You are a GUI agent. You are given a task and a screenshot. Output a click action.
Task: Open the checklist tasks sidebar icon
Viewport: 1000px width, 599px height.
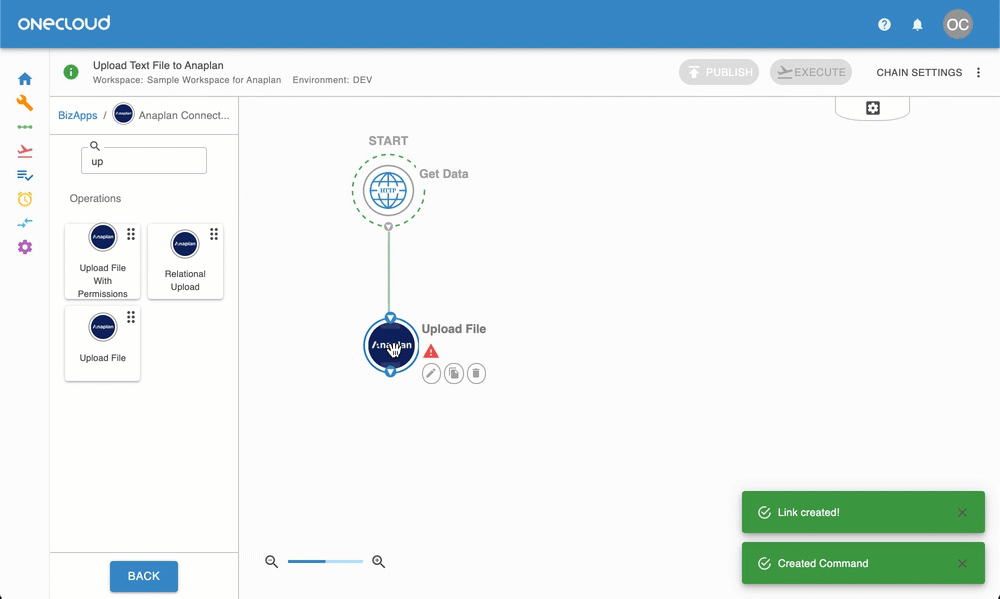25,175
